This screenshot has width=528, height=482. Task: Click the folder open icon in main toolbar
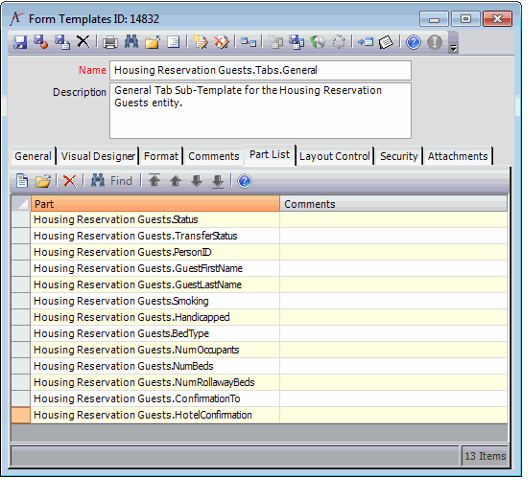coord(152,42)
